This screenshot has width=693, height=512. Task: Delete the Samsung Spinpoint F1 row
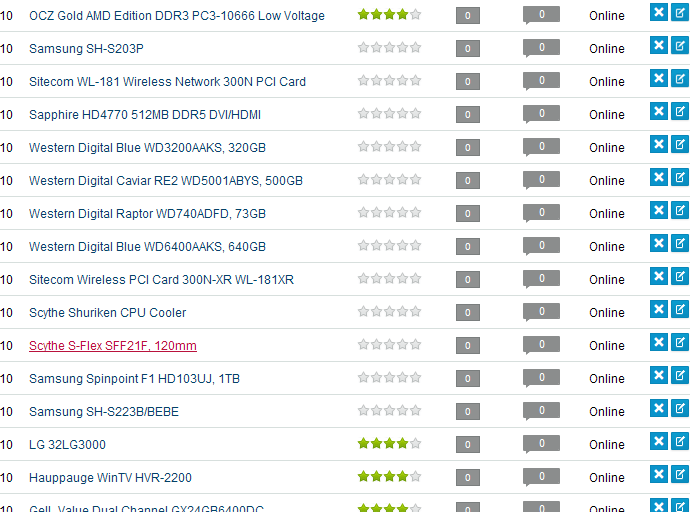point(659,375)
